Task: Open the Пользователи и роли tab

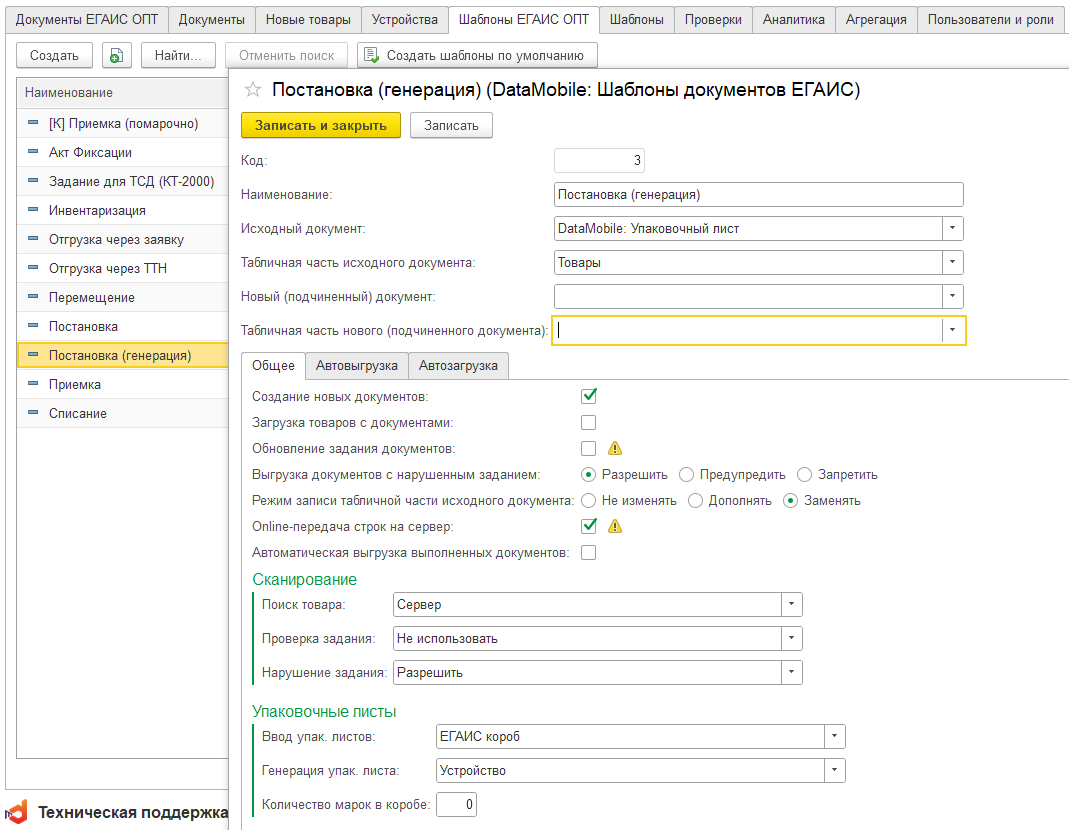Action: (x=991, y=20)
